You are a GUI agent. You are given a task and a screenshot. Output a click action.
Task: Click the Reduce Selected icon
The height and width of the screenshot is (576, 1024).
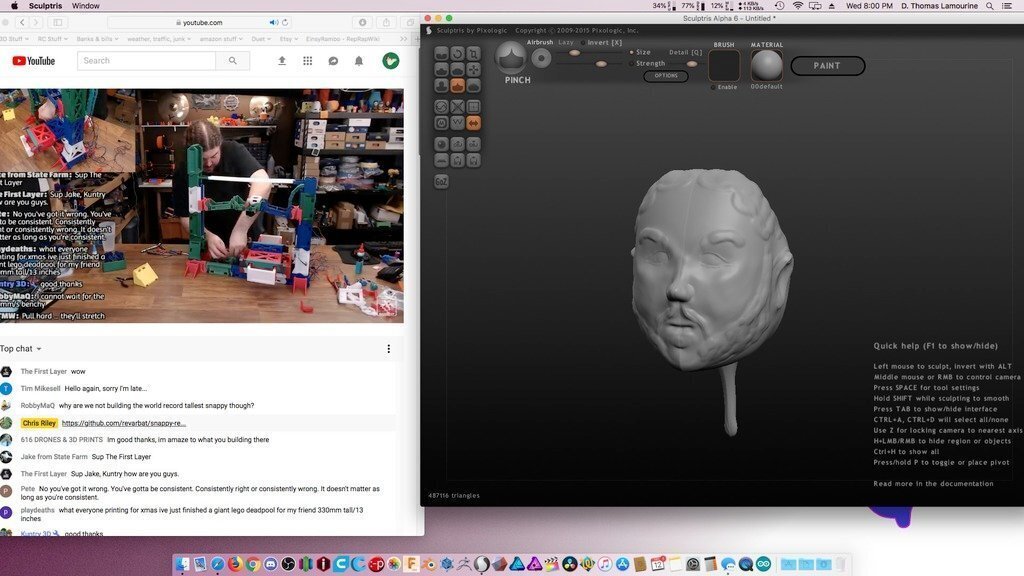[457, 106]
